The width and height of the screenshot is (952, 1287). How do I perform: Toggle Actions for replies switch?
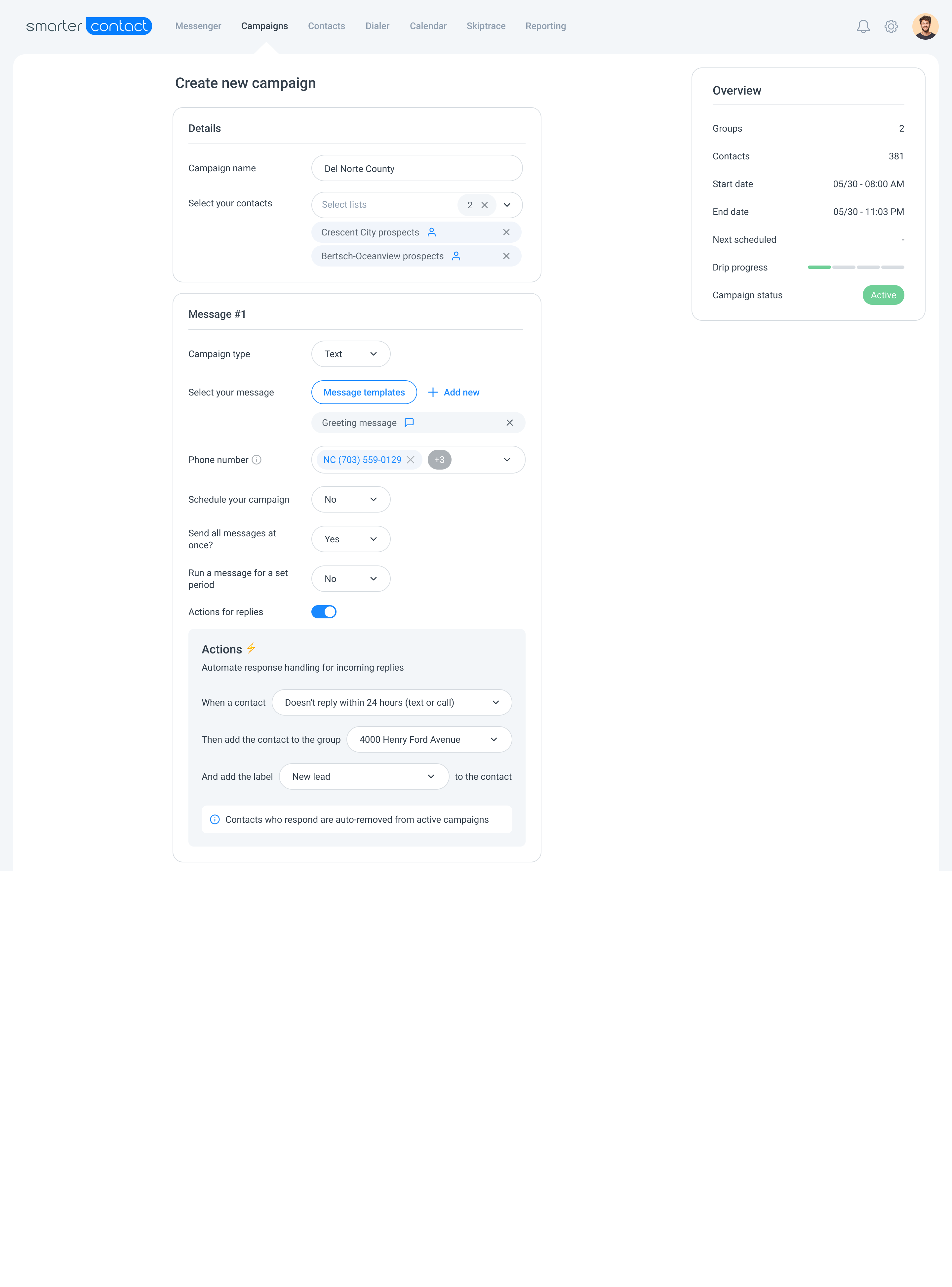point(324,611)
